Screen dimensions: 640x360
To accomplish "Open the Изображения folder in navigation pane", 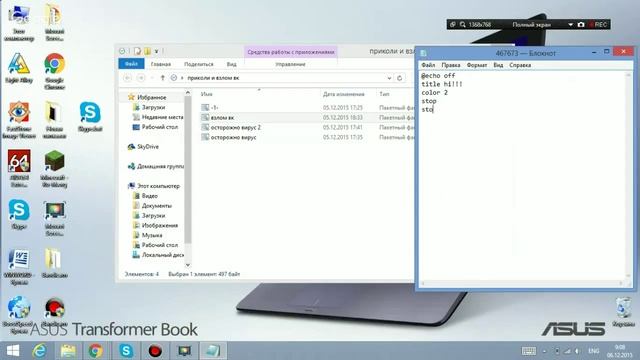I will click(x=160, y=225).
